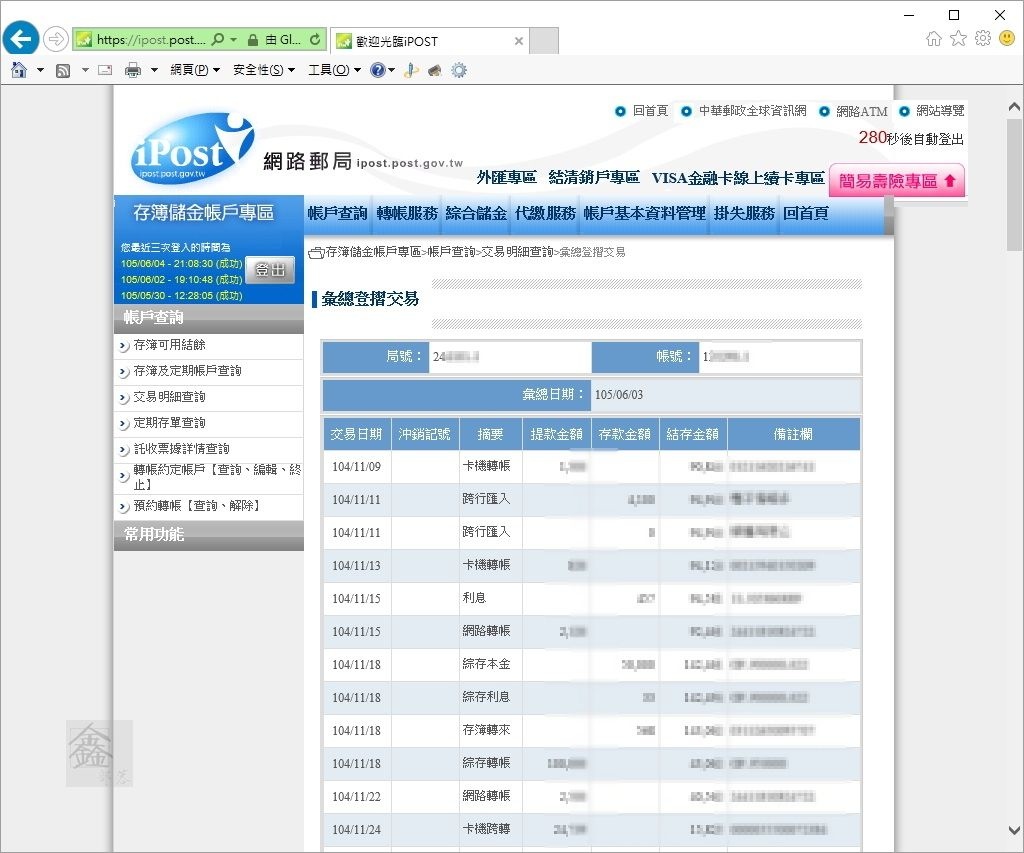Click the browser forward arrow button
1024x853 pixels.
pyautogui.click(x=56, y=39)
